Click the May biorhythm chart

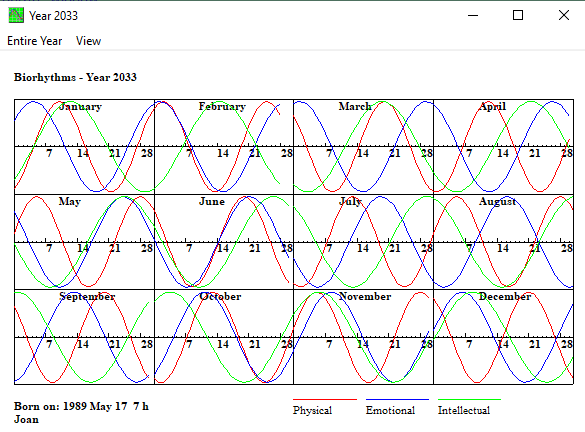[84, 242]
